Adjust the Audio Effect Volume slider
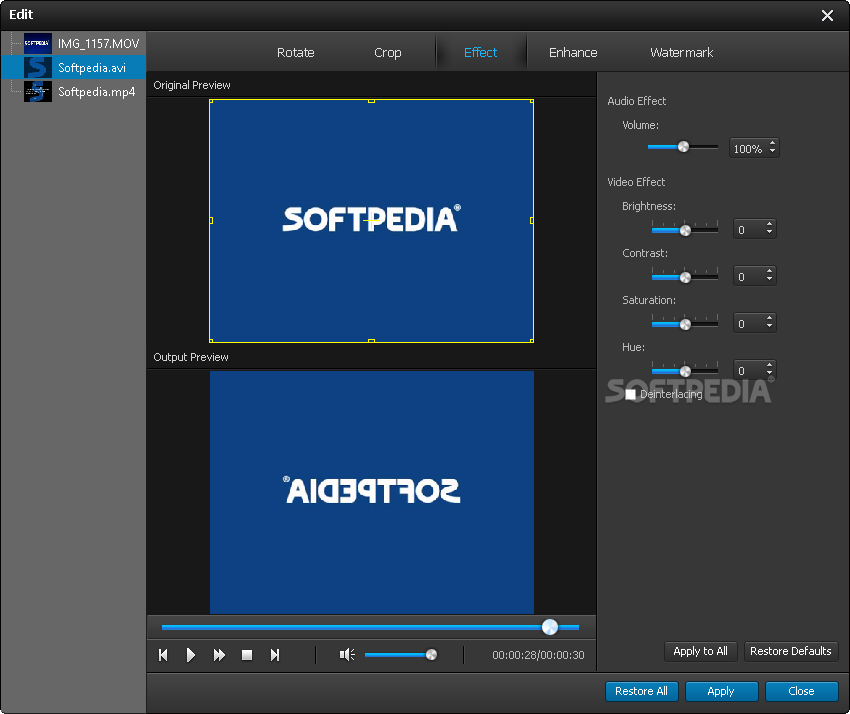This screenshot has width=850, height=714. [683, 147]
